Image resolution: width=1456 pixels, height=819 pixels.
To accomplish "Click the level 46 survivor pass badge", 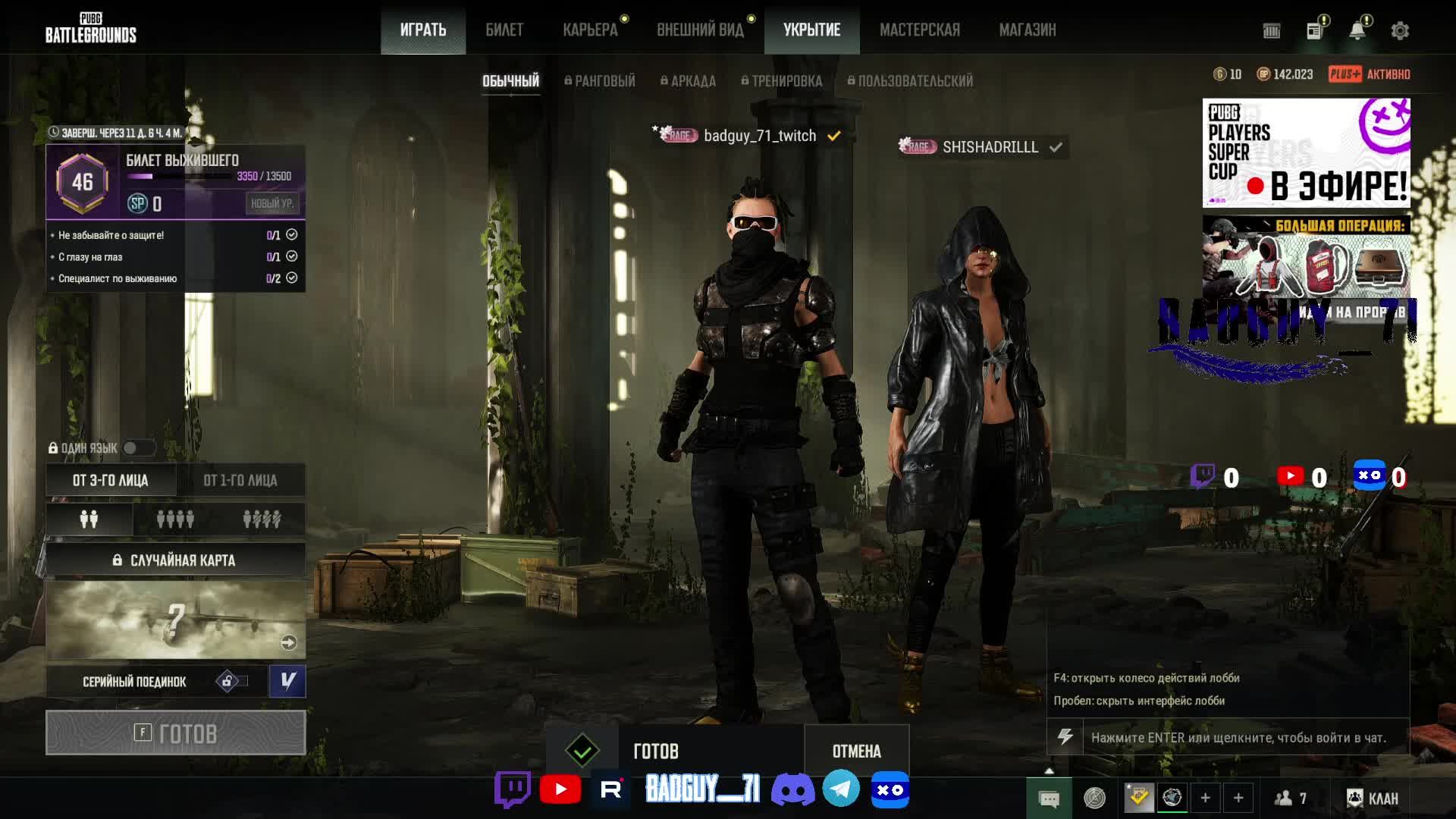I will click(82, 182).
